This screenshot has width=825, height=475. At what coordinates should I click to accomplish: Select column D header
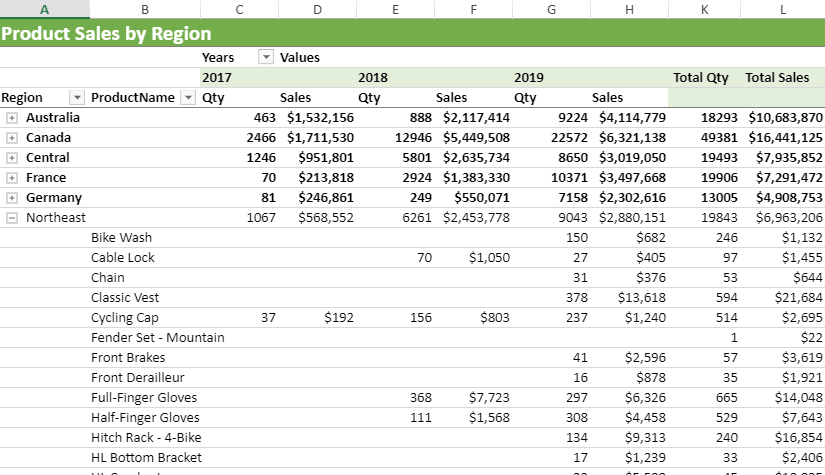point(317,9)
